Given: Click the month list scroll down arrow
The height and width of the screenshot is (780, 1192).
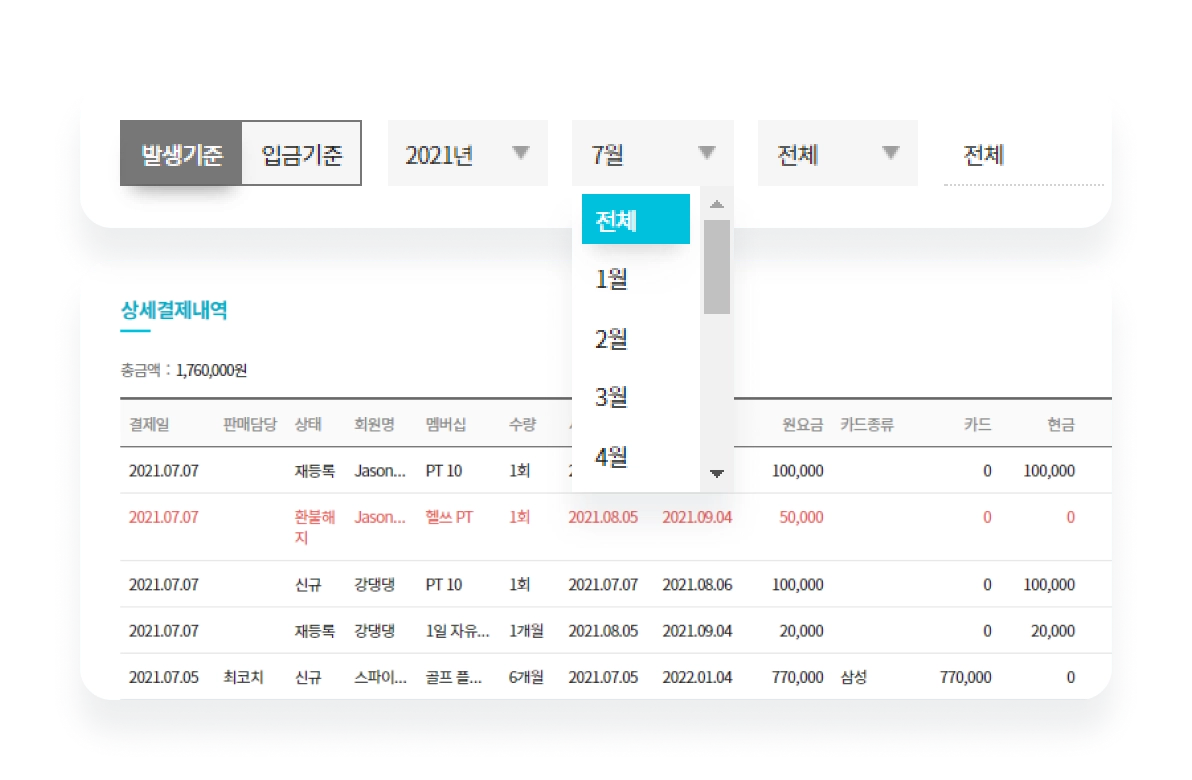Looking at the screenshot, I should [x=716, y=473].
